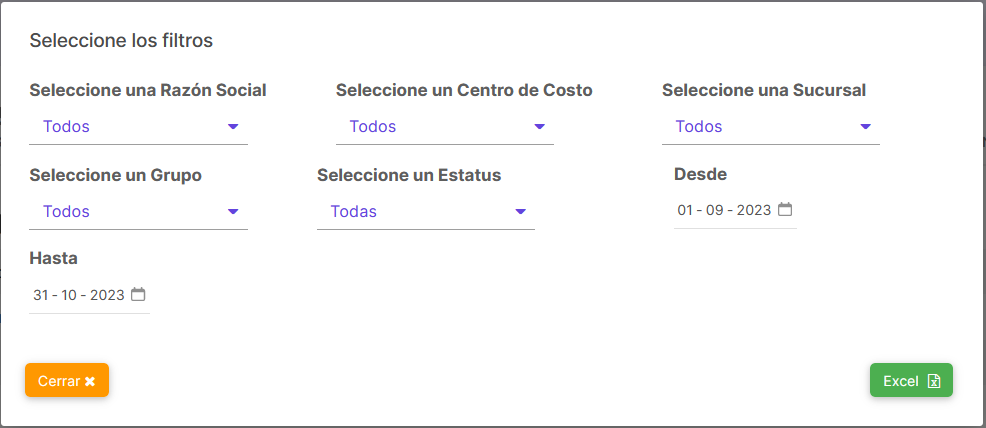Expand the Grupo dropdown arrow
This screenshot has height=428, width=986.
tap(233, 211)
